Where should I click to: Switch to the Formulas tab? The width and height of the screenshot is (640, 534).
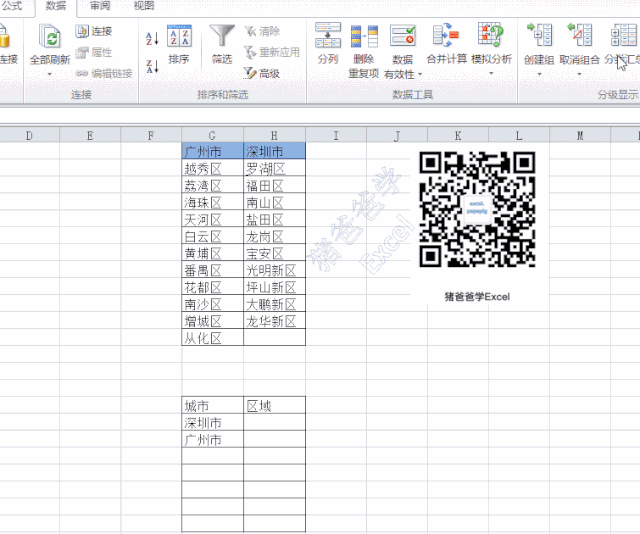pos(12,6)
